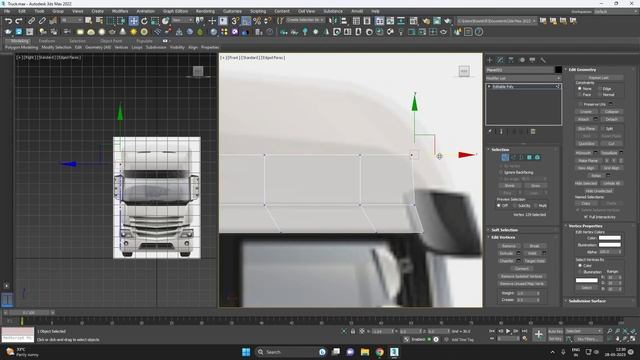
Task: Open the Create tab plus icon
Action: [x=490, y=60]
